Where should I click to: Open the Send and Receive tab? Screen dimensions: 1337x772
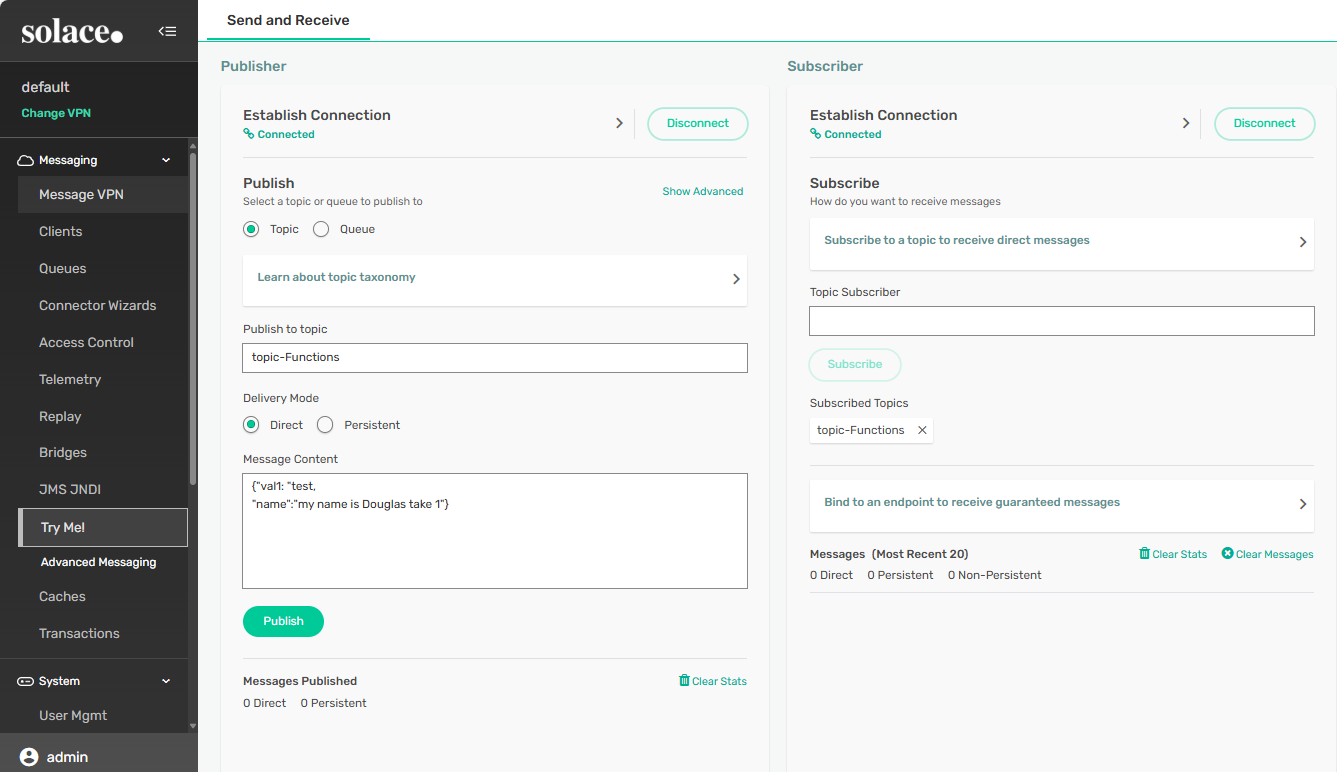(288, 20)
